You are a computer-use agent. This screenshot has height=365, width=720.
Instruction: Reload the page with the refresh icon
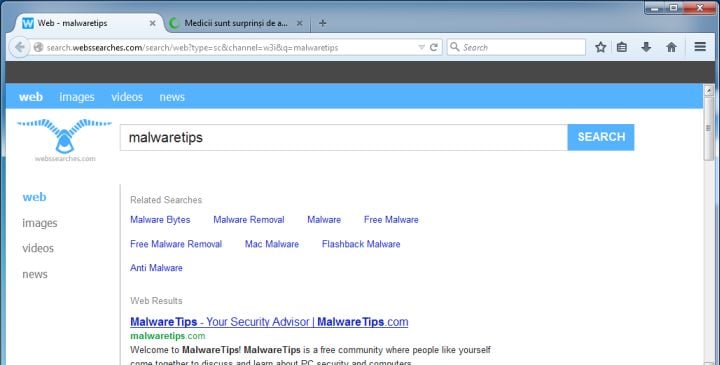coord(433,47)
